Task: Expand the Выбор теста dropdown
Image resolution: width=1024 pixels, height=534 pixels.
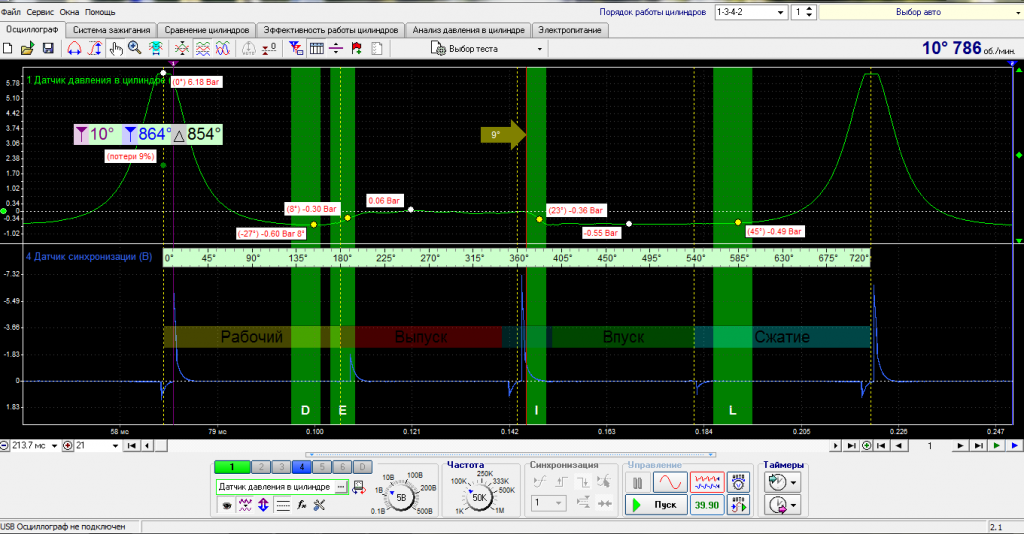Action: [x=539, y=49]
